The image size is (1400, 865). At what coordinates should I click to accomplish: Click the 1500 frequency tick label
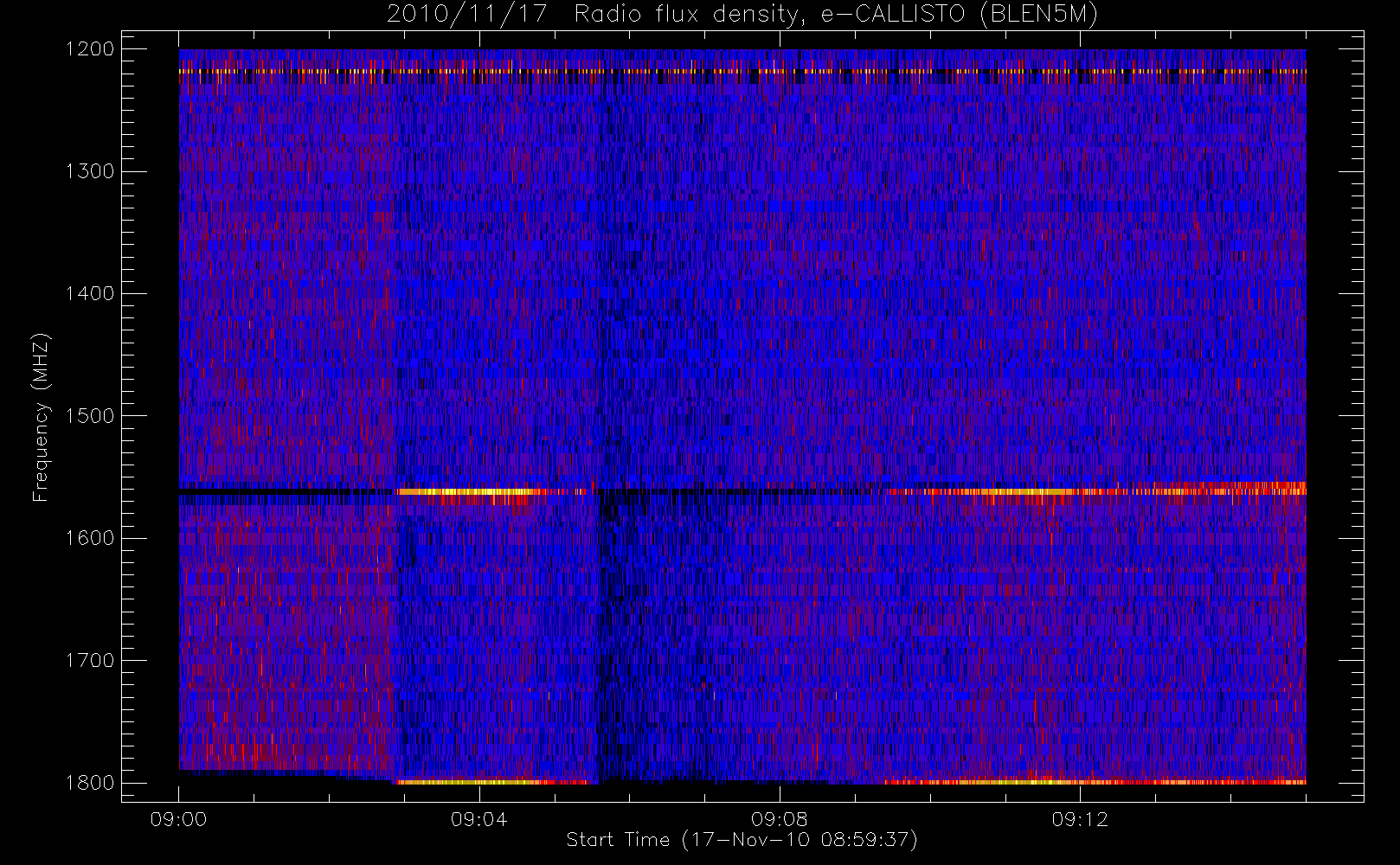point(90,416)
